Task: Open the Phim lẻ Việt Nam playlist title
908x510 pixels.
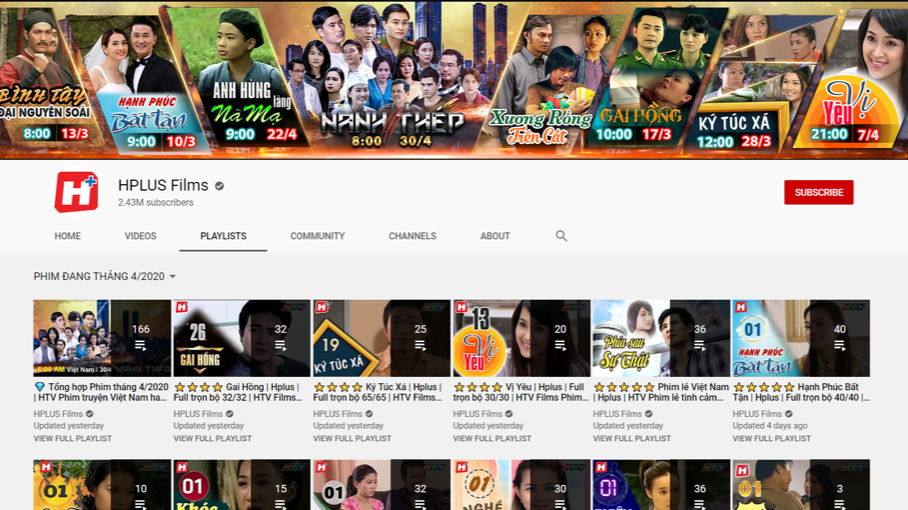Action: (x=661, y=392)
